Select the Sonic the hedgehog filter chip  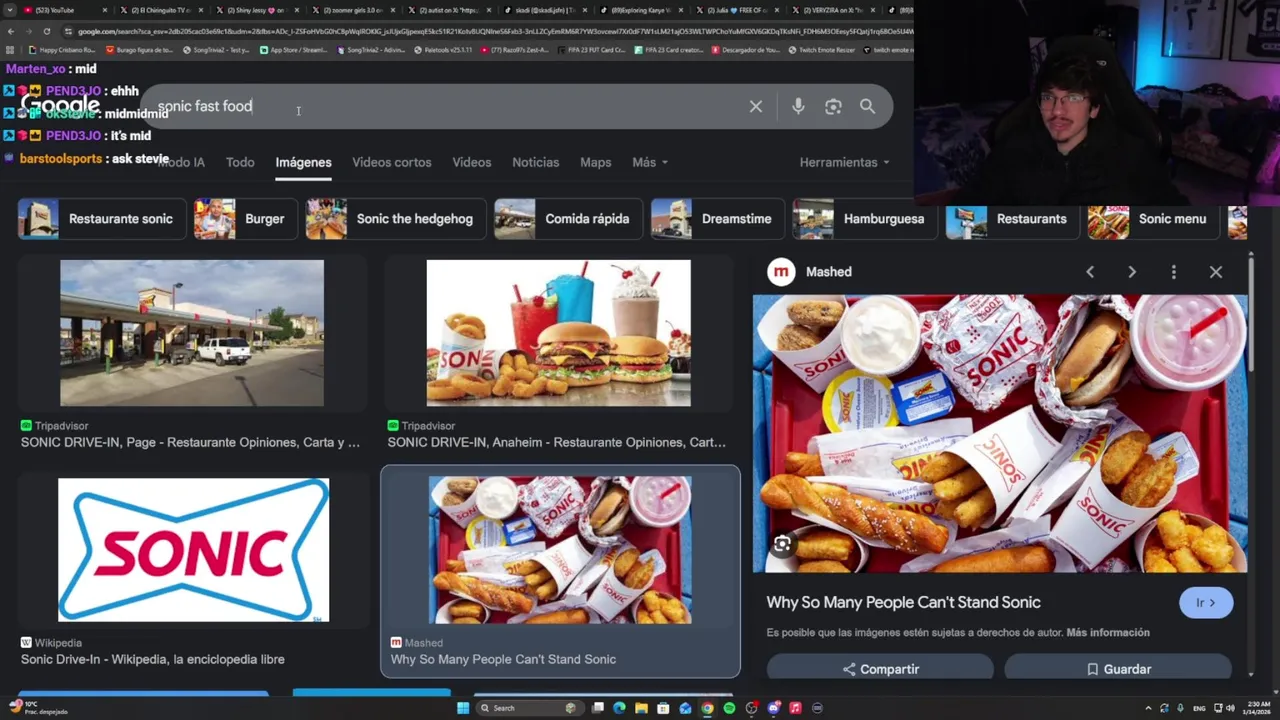click(x=396, y=219)
